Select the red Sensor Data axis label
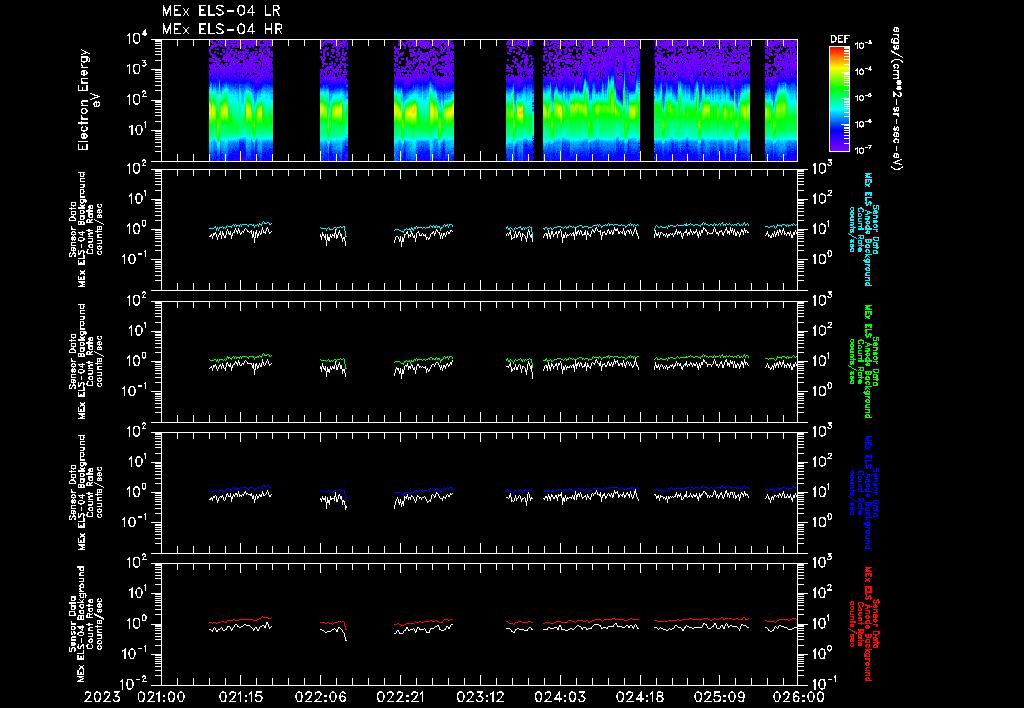The width and height of the screenshot is (1024, 708). point(864,624)
